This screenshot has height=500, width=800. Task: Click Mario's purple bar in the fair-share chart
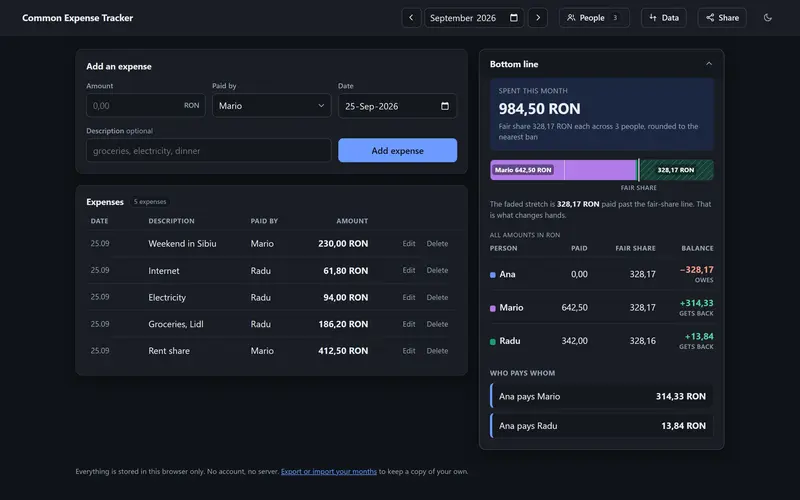[564, 170]
